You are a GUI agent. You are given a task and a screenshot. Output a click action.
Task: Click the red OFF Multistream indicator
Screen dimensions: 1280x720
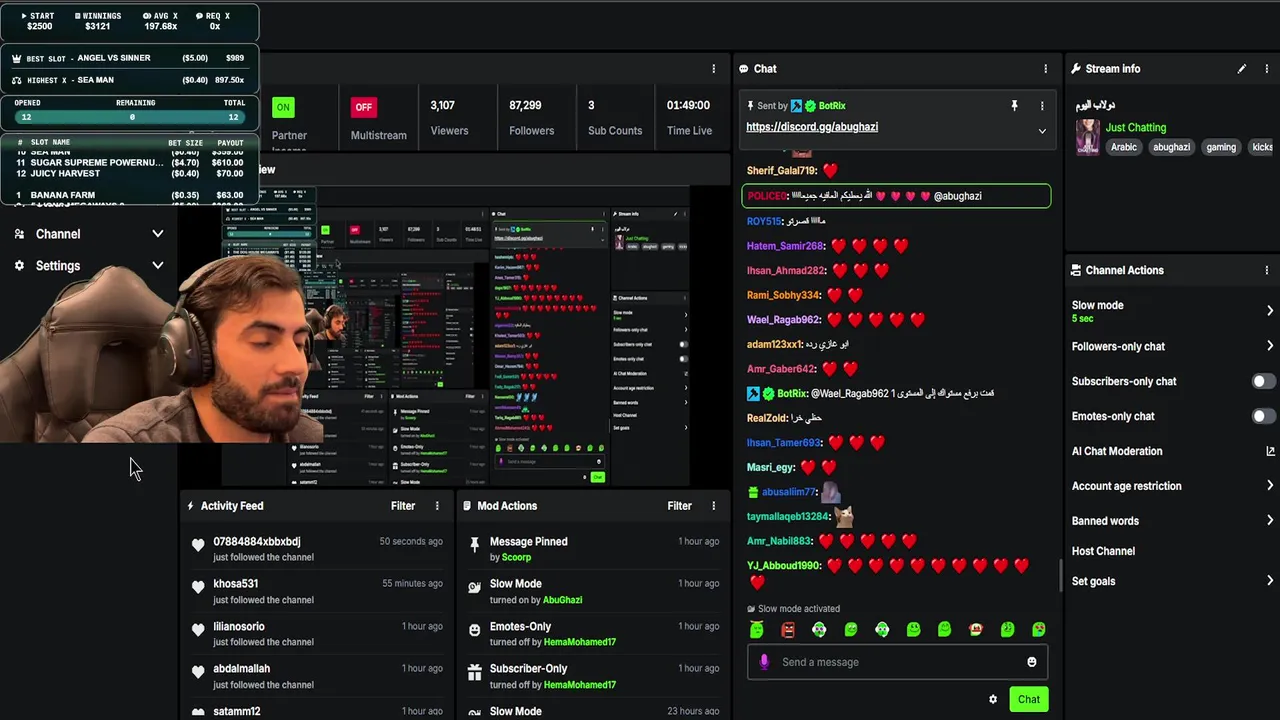coord(364,107)
